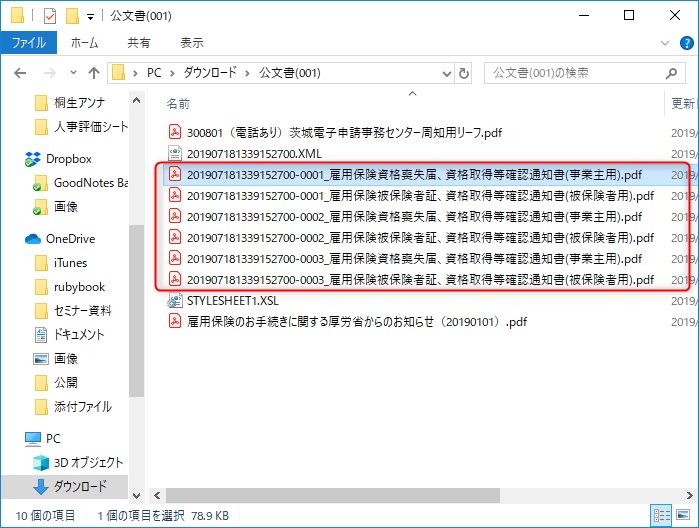Sort files by the 名前 column header
Viewport: 699px width, 528px height.
click(178, 104)
